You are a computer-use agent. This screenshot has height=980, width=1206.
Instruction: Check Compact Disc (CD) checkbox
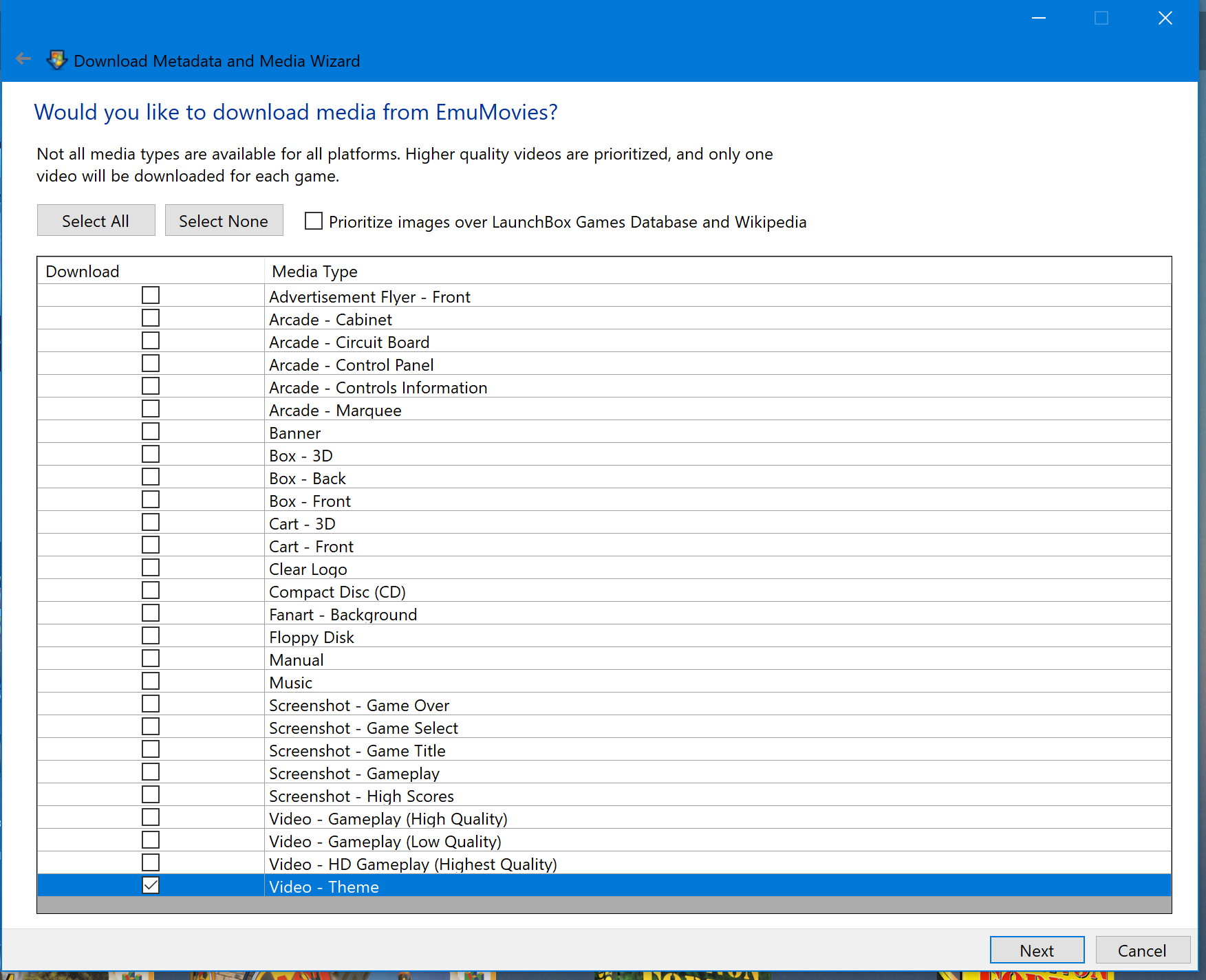[x=151, y=590]
